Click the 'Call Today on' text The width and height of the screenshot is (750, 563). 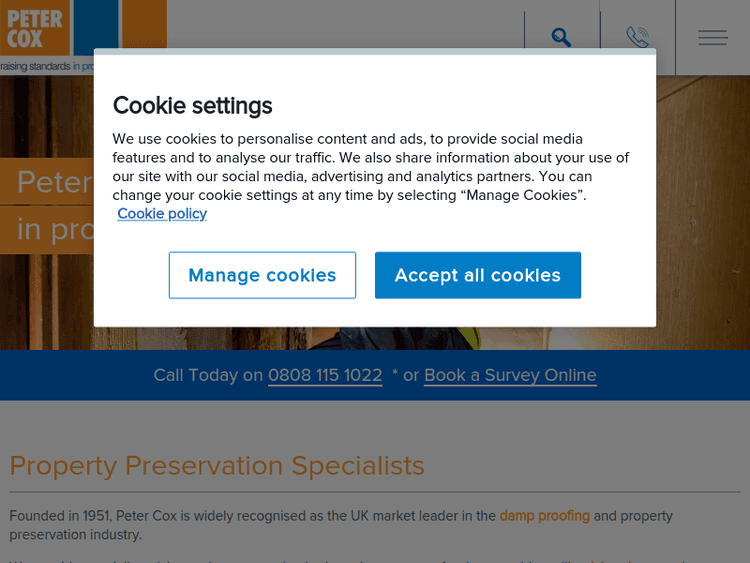tap(208, 375)
